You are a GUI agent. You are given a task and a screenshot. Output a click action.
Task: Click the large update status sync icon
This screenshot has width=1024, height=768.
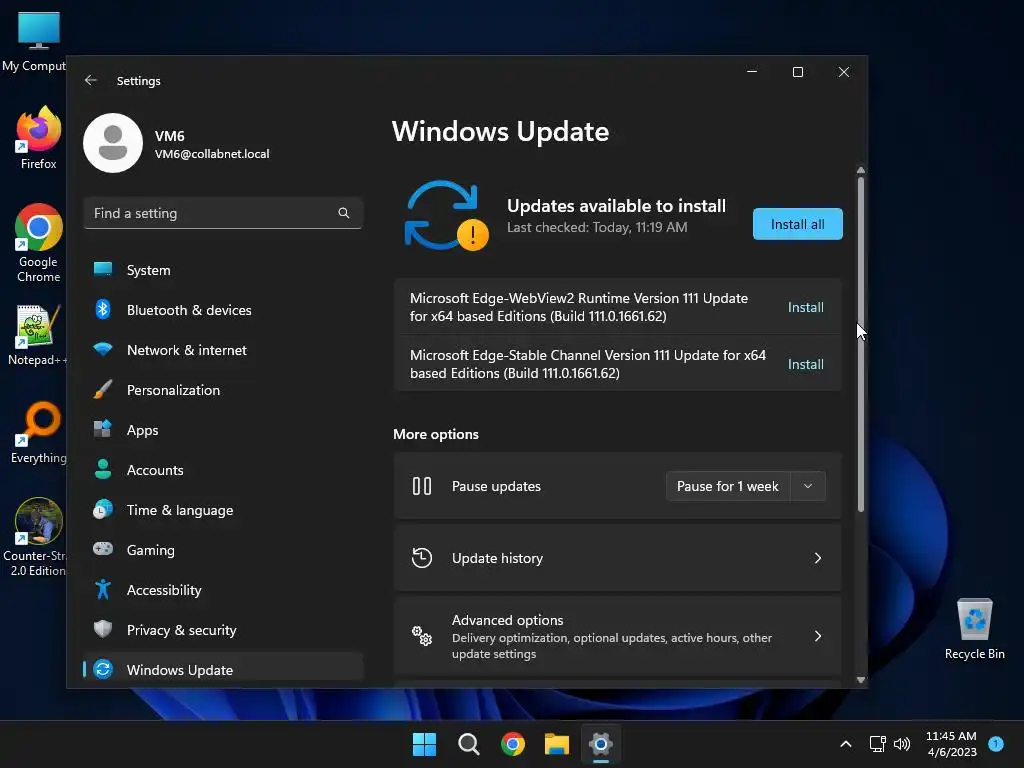[447, 216]
